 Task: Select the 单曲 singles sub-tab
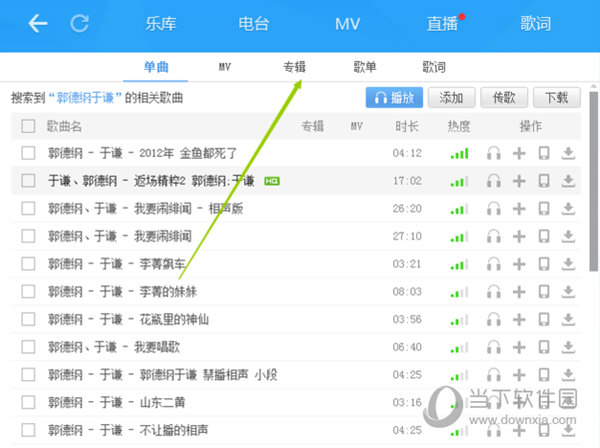pos(156,67)
